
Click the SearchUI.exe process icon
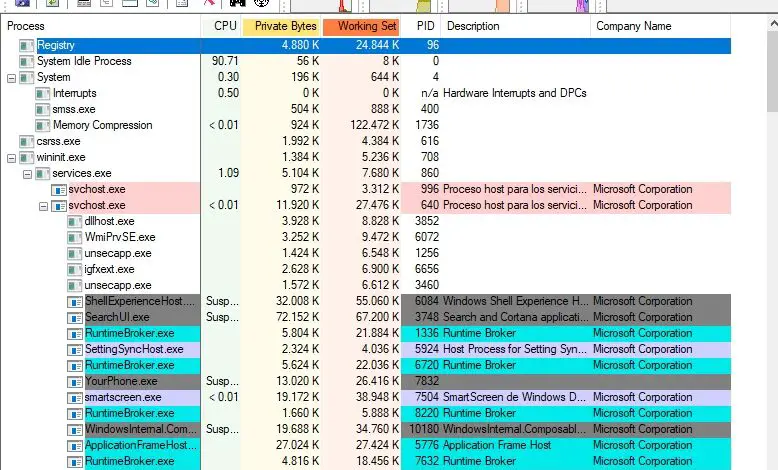click(x=74, y=317)
